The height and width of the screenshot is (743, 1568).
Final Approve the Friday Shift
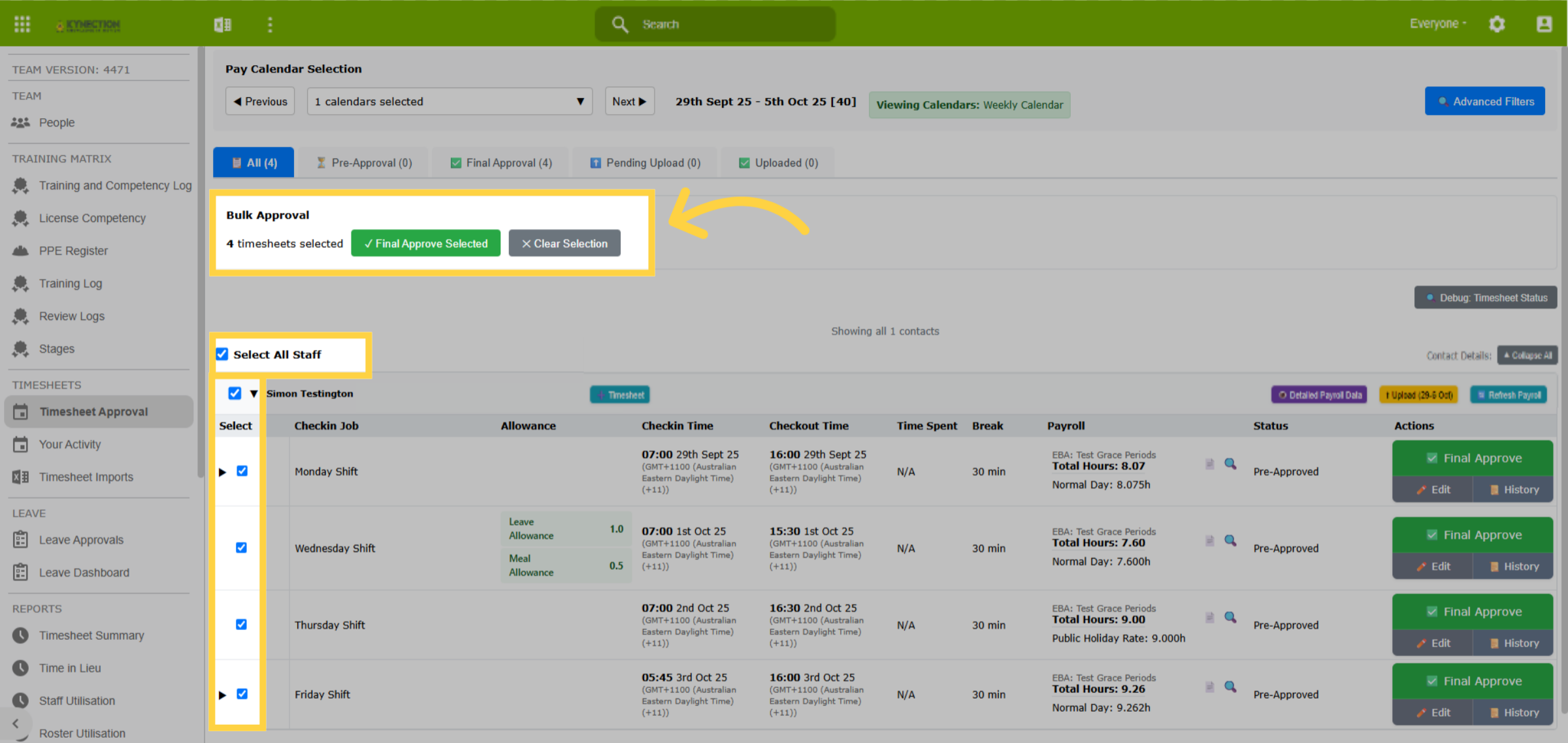click(1473, 680)
